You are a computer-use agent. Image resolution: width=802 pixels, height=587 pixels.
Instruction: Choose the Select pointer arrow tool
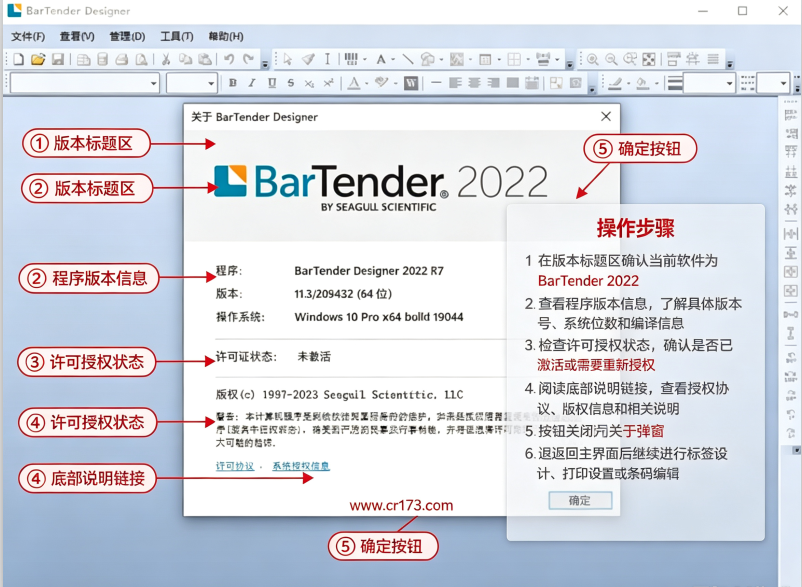point(288,59)
